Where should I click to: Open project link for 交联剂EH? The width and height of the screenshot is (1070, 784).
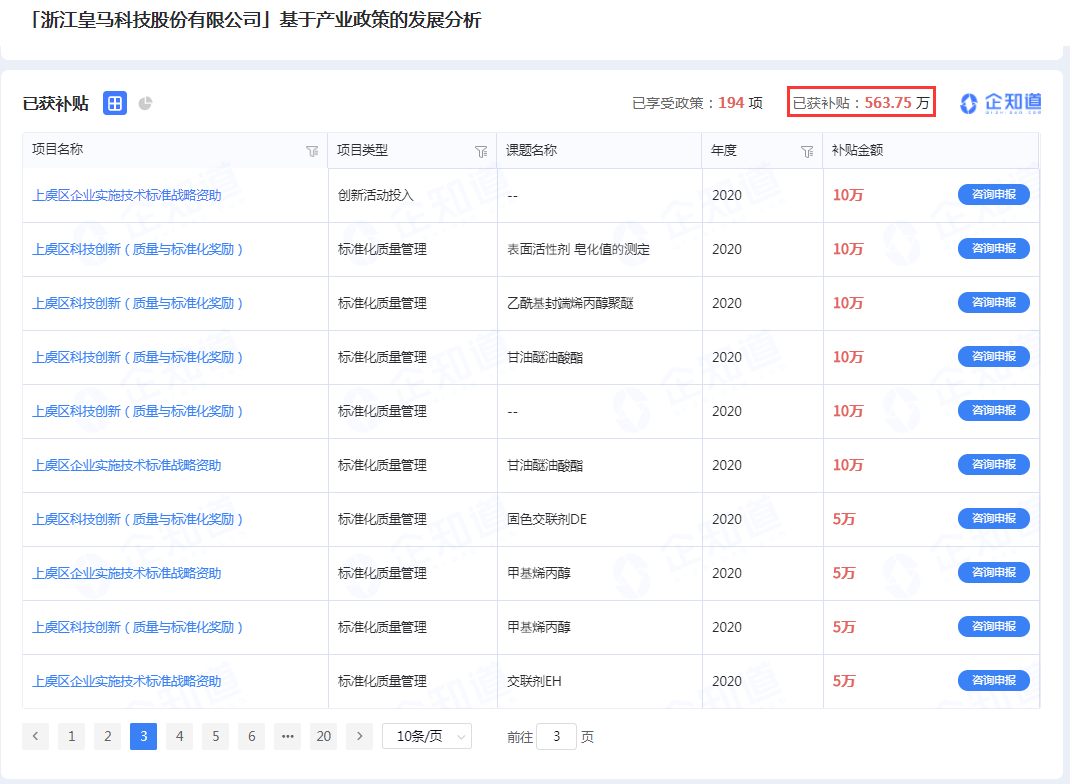(127, 681)
